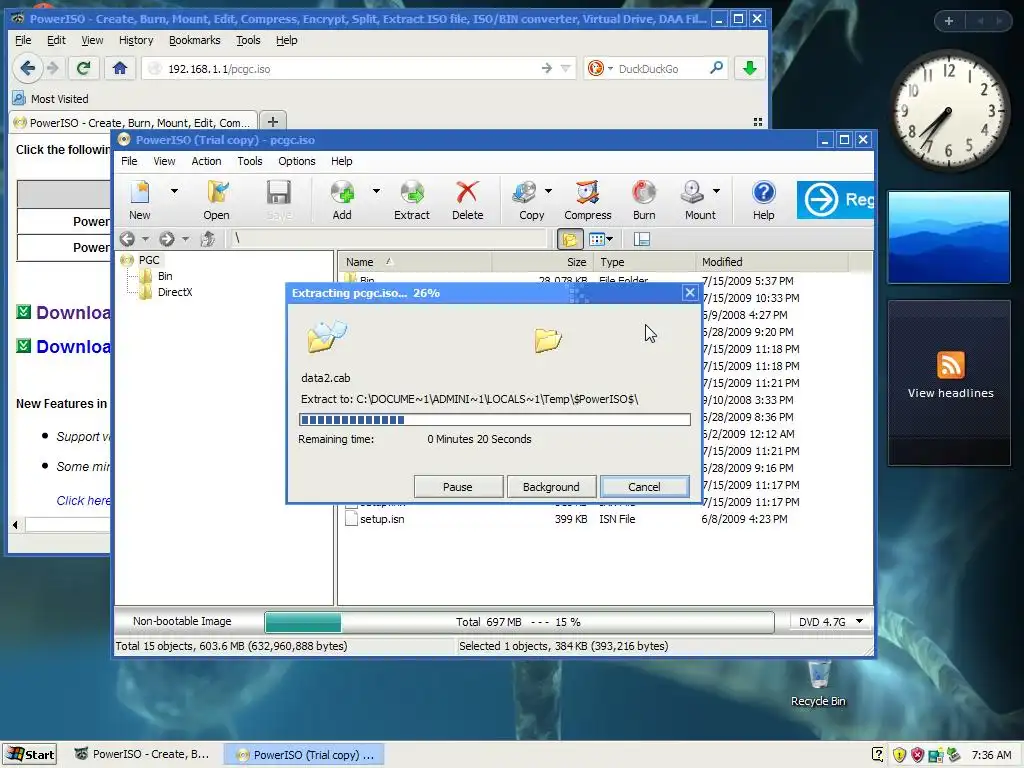
Task: Expand the Mount button dropdown arrow
Action: [716, 191]
